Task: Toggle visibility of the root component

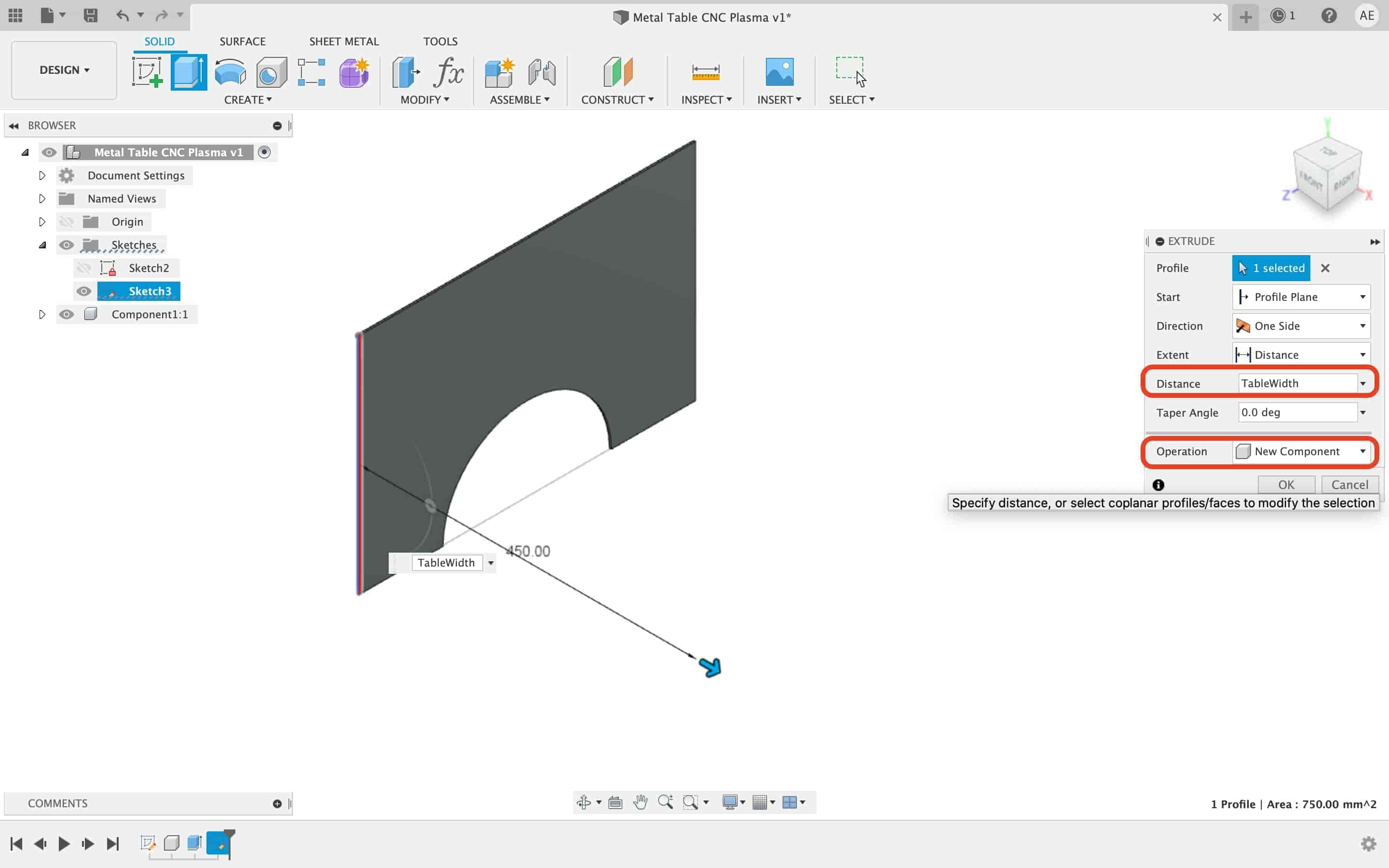Action: 49,152
